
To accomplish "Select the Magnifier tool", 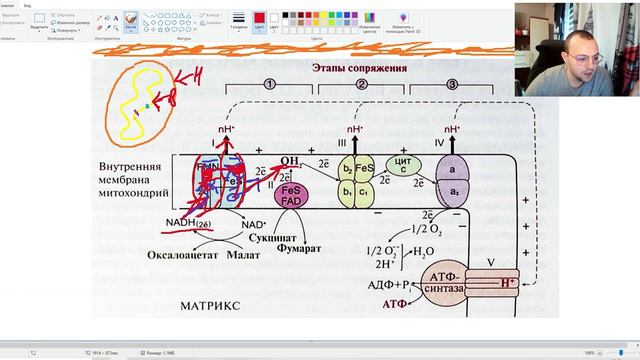I will tap(116, 28).
